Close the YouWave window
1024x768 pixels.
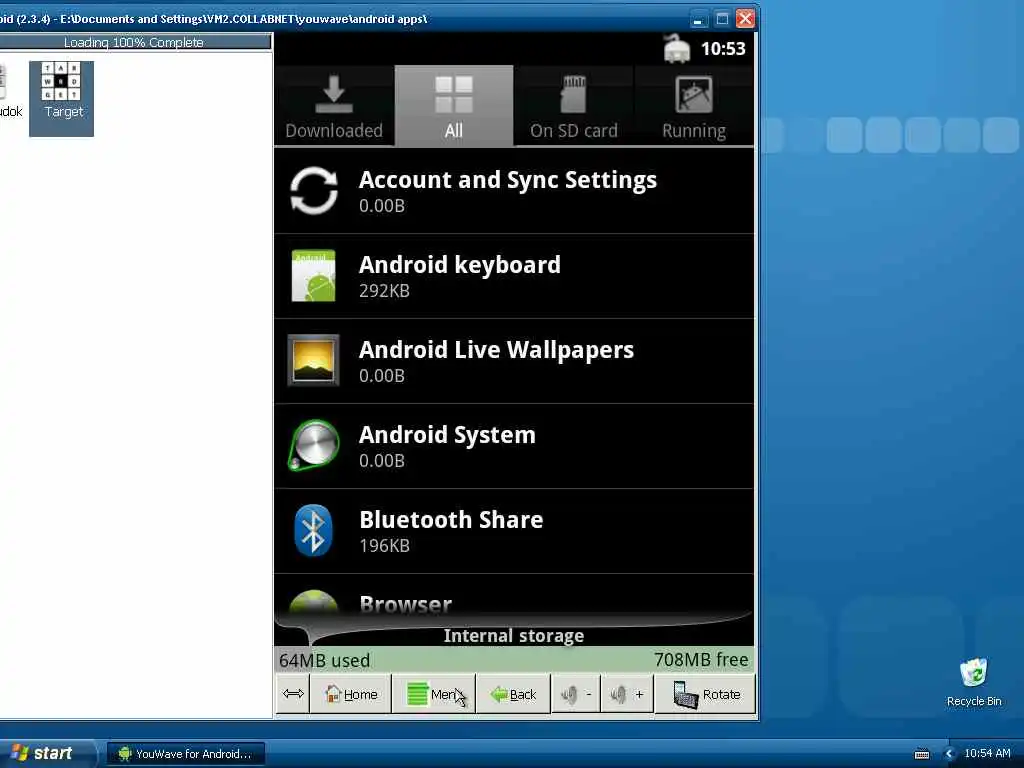(745, 18)
